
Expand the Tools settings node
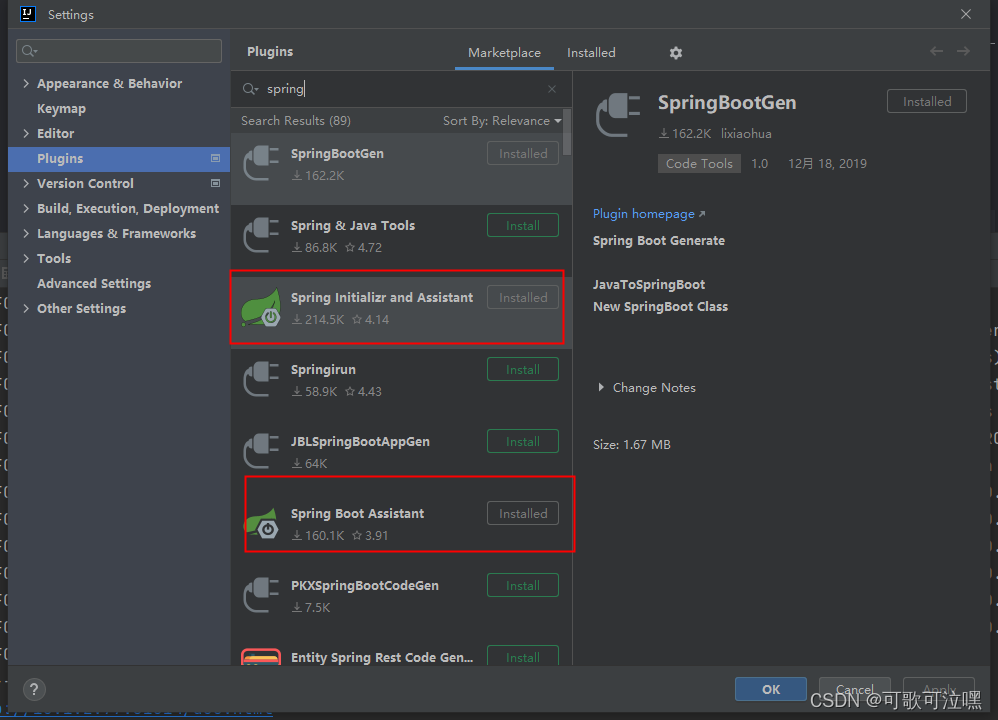25,258
